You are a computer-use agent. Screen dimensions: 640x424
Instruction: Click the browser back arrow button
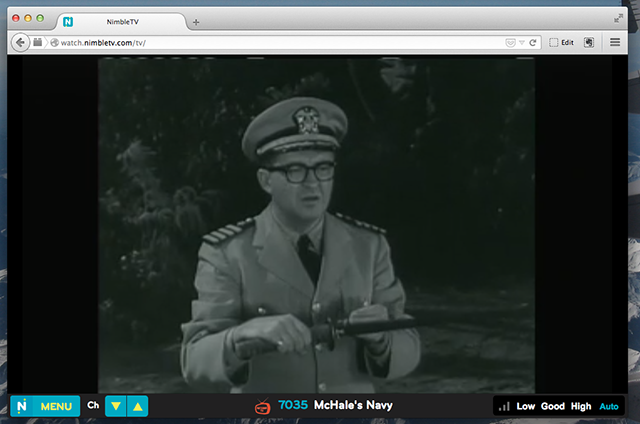coord(20,42)
